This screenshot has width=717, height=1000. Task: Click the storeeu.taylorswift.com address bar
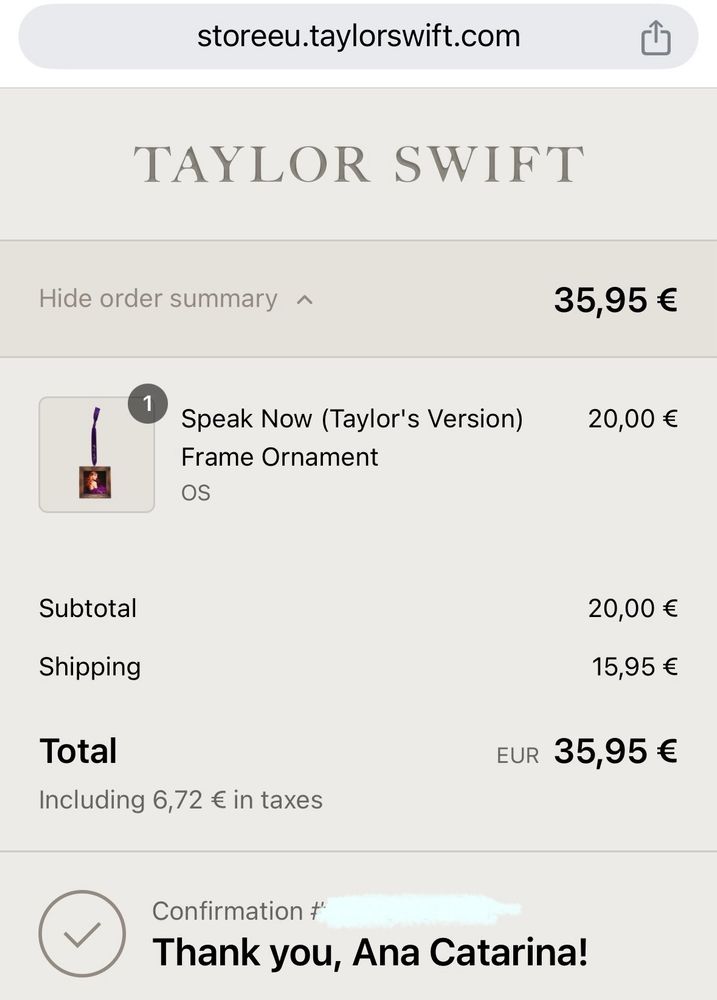point(358,37)
